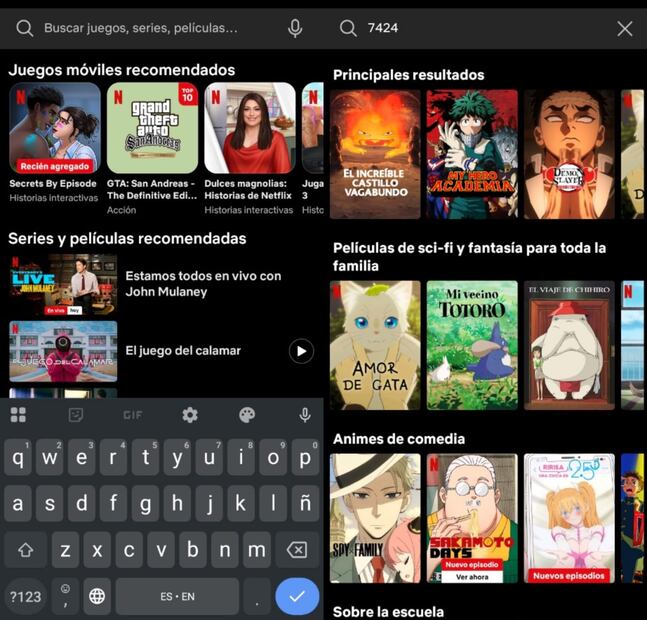The image size is (647, 620).
Task: Open the Mi vecino Totoro poster
Action: point(472,345)
